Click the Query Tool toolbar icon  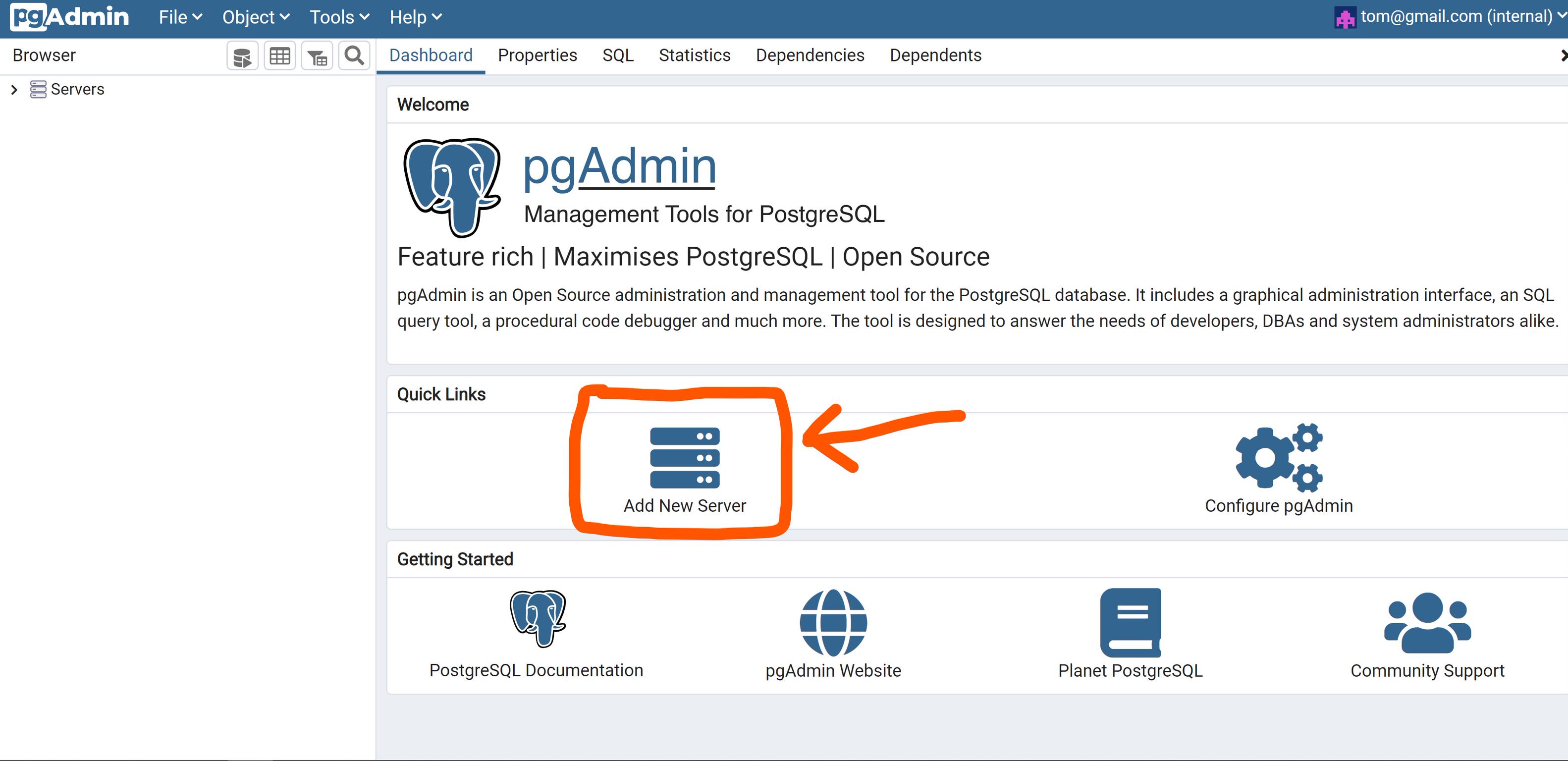tap(242, 56)
